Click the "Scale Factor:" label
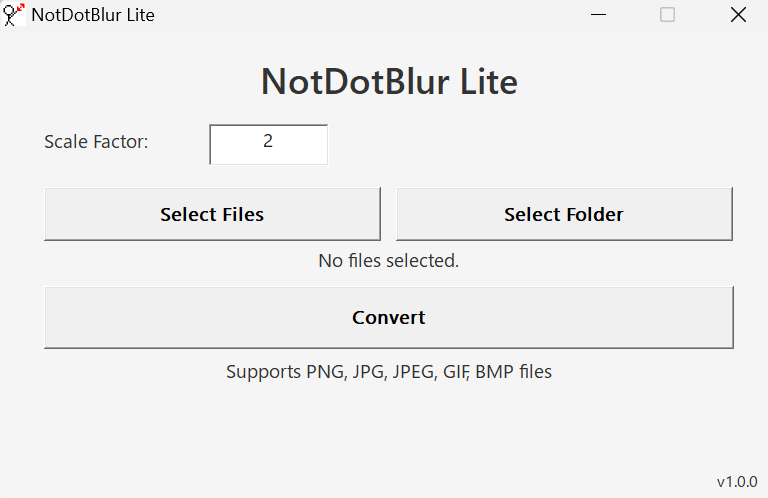The image size is (768, 498). [96, 142]
